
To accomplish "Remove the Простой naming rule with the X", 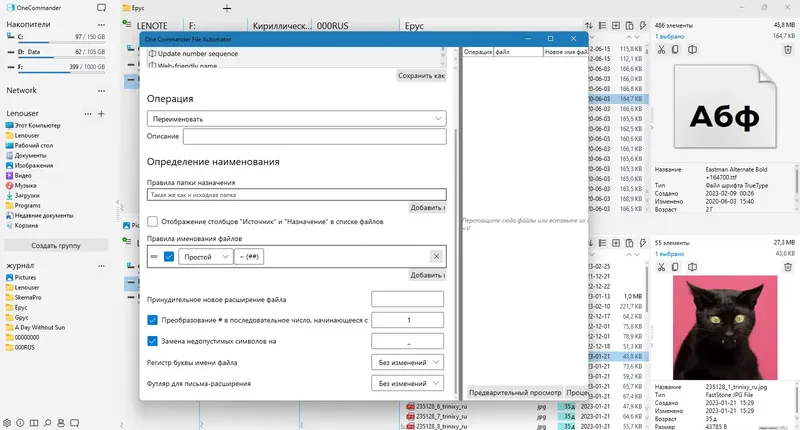I will 436,257.
